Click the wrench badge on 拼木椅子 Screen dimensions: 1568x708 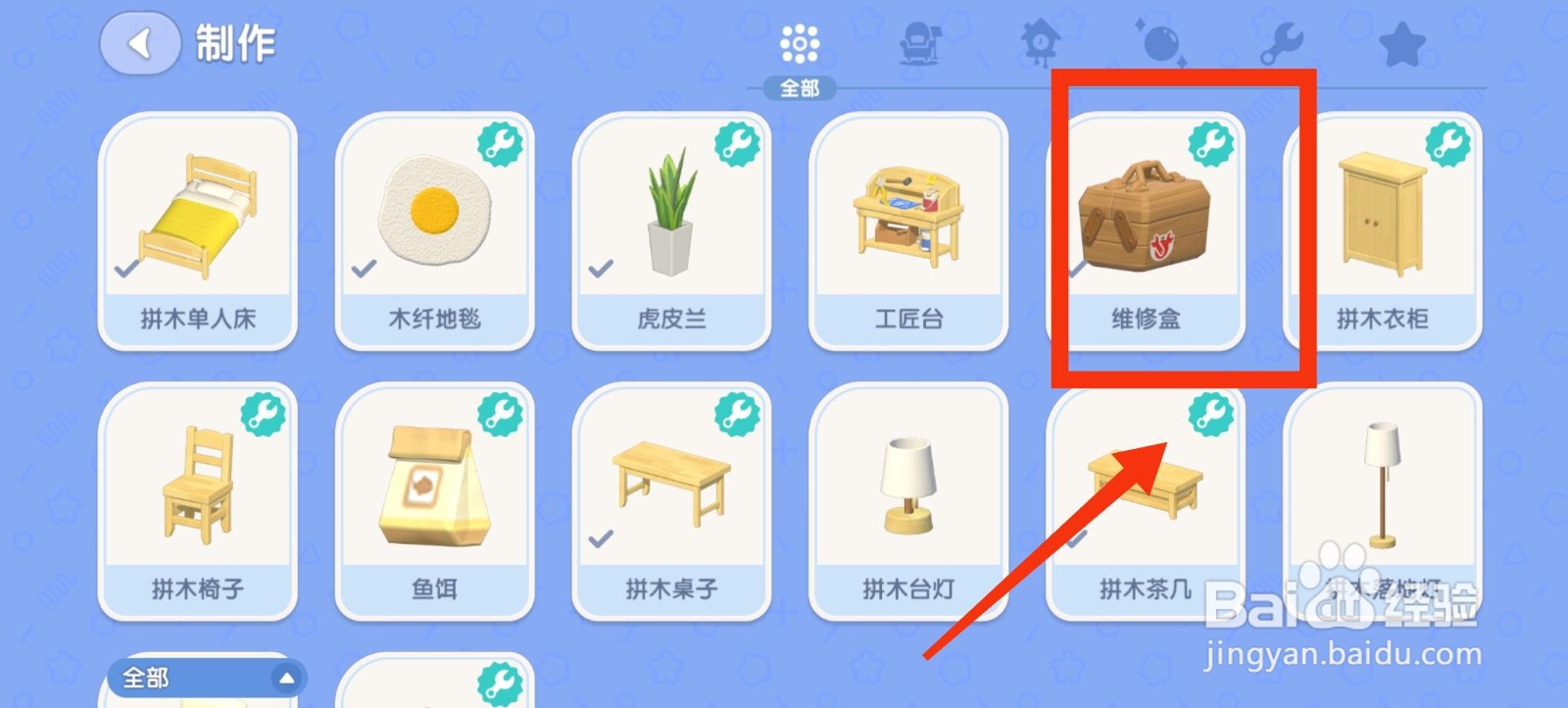point(264,414)
